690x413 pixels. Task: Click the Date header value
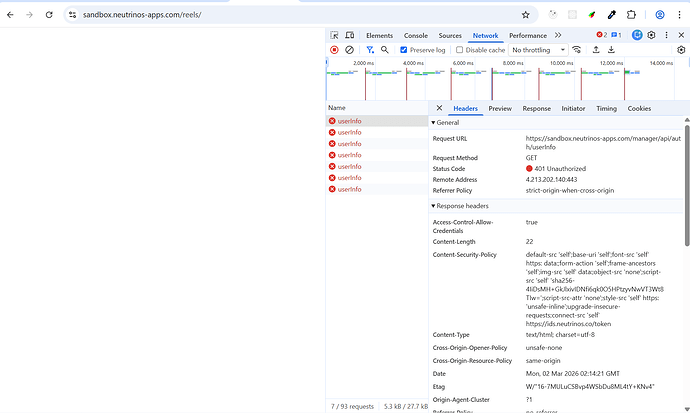(573, 374)
